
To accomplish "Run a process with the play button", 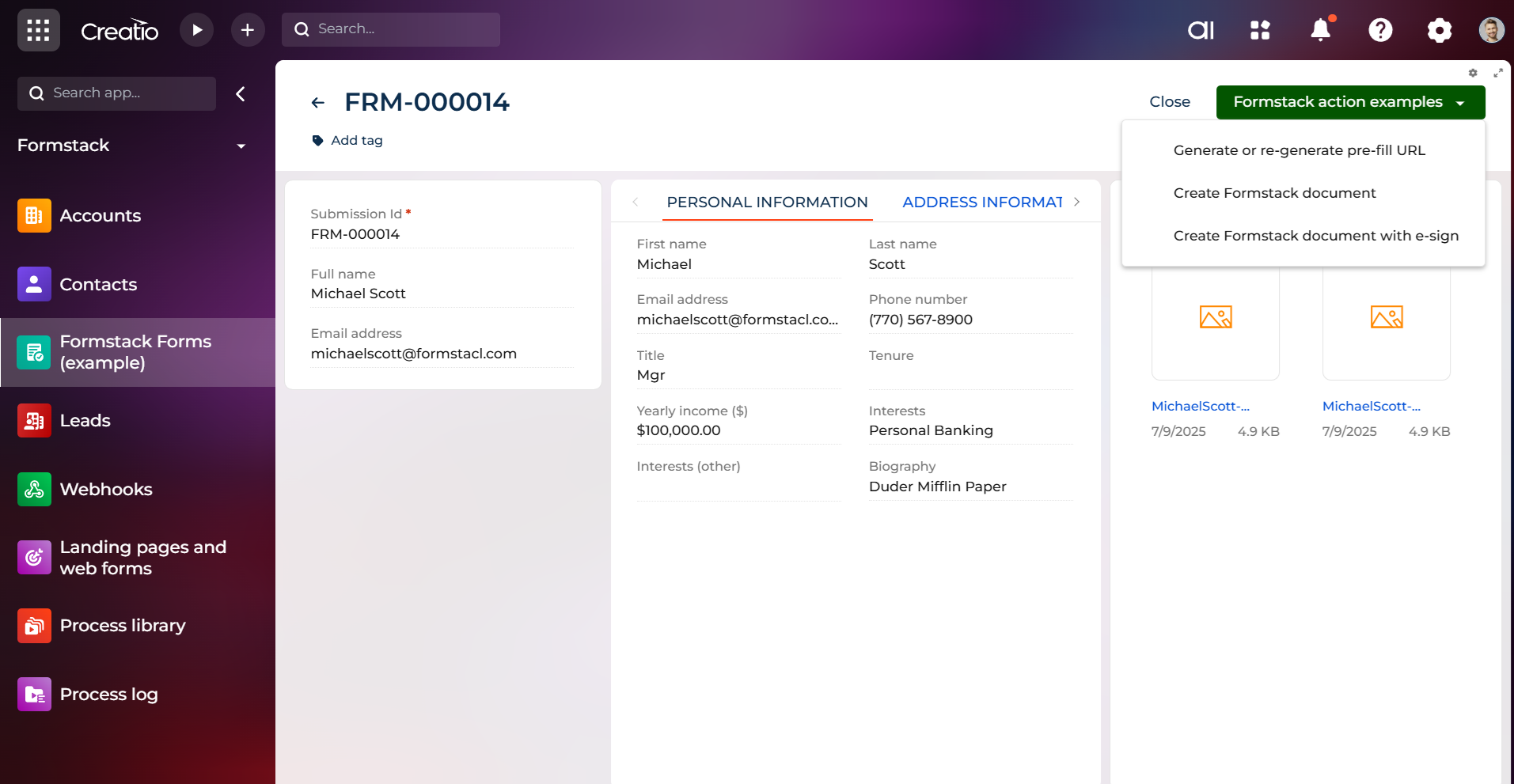I will tap(197, 30).
